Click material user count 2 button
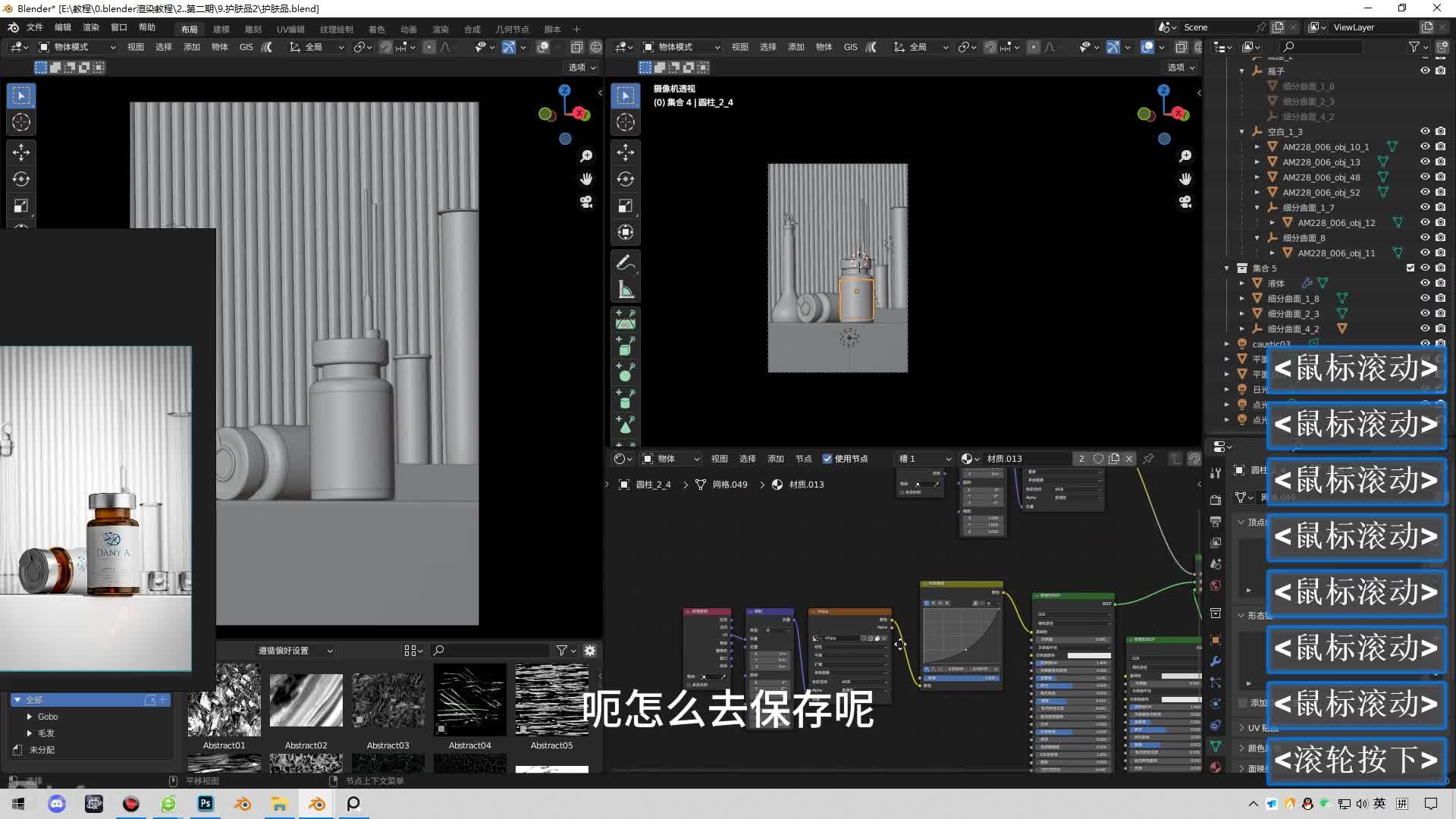The image size is (1456, 819). pos(1081,459)
